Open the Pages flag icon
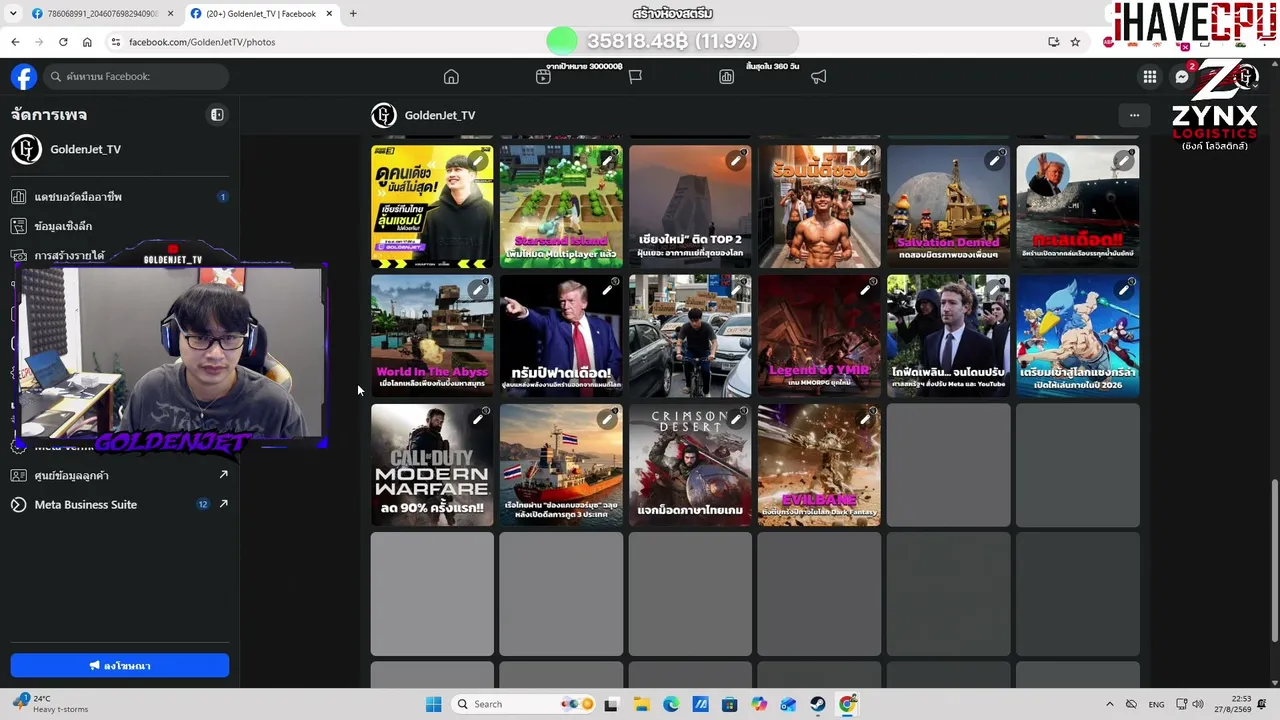 pos(635,77)
